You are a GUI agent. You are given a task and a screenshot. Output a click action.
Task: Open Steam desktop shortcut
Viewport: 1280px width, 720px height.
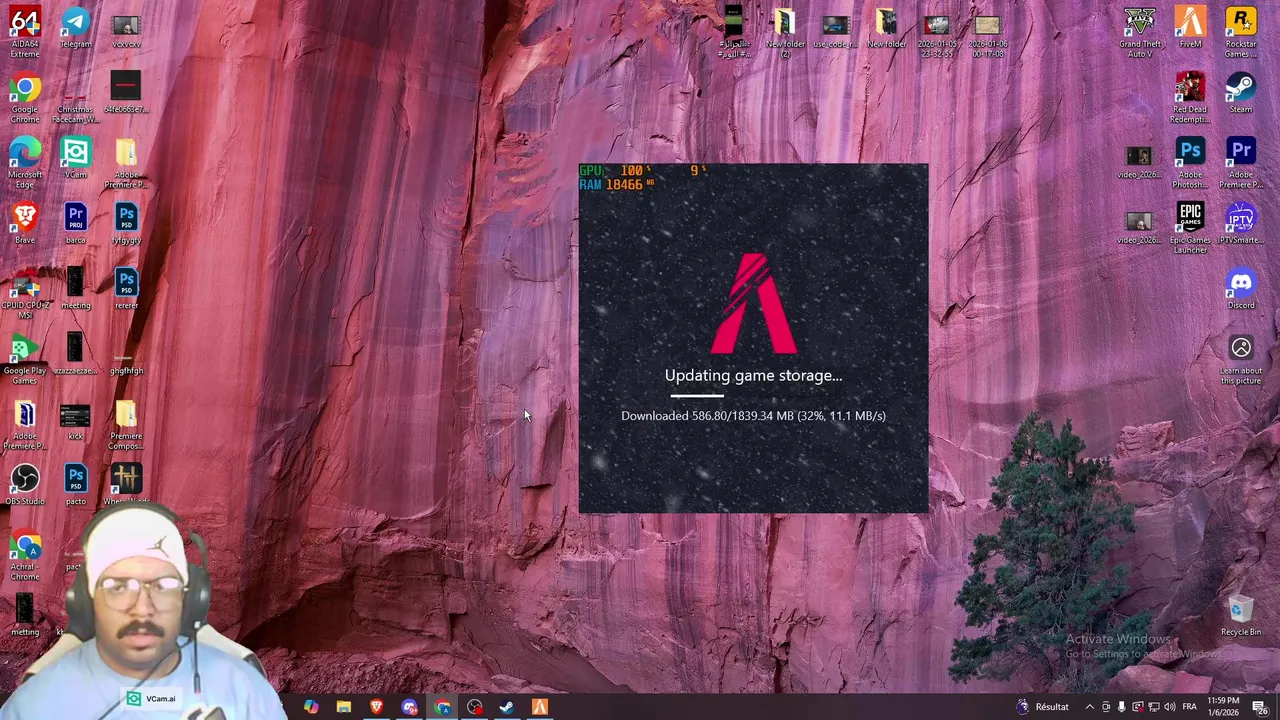pyautogui.click(x=1241, y=93)
